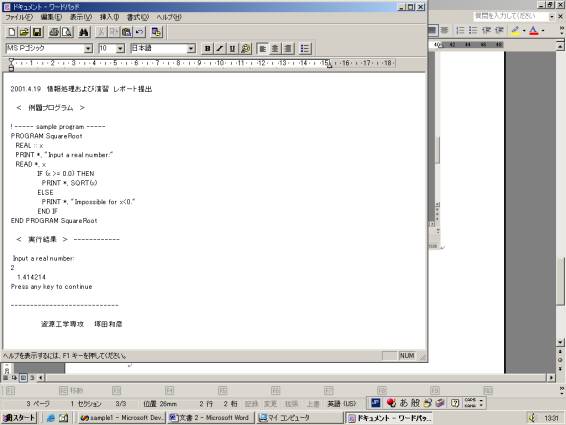Viewport: 566px width, 425px height.
Task: Choose text color with WordPad palette icon
Action: click(245, 48)
